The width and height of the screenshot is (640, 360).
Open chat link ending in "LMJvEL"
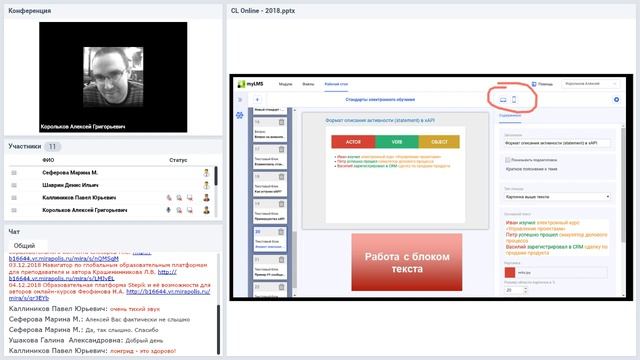coord(62,278)
